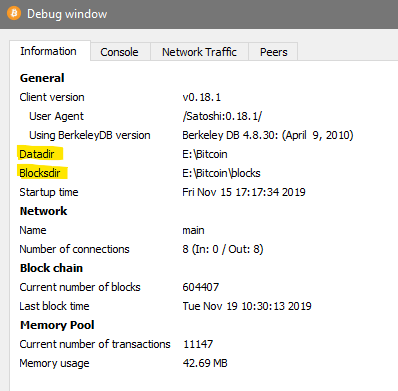This screenshot has width=398, height=391.
Task: Select the Peers tab
Action: (x=273, y=52)
